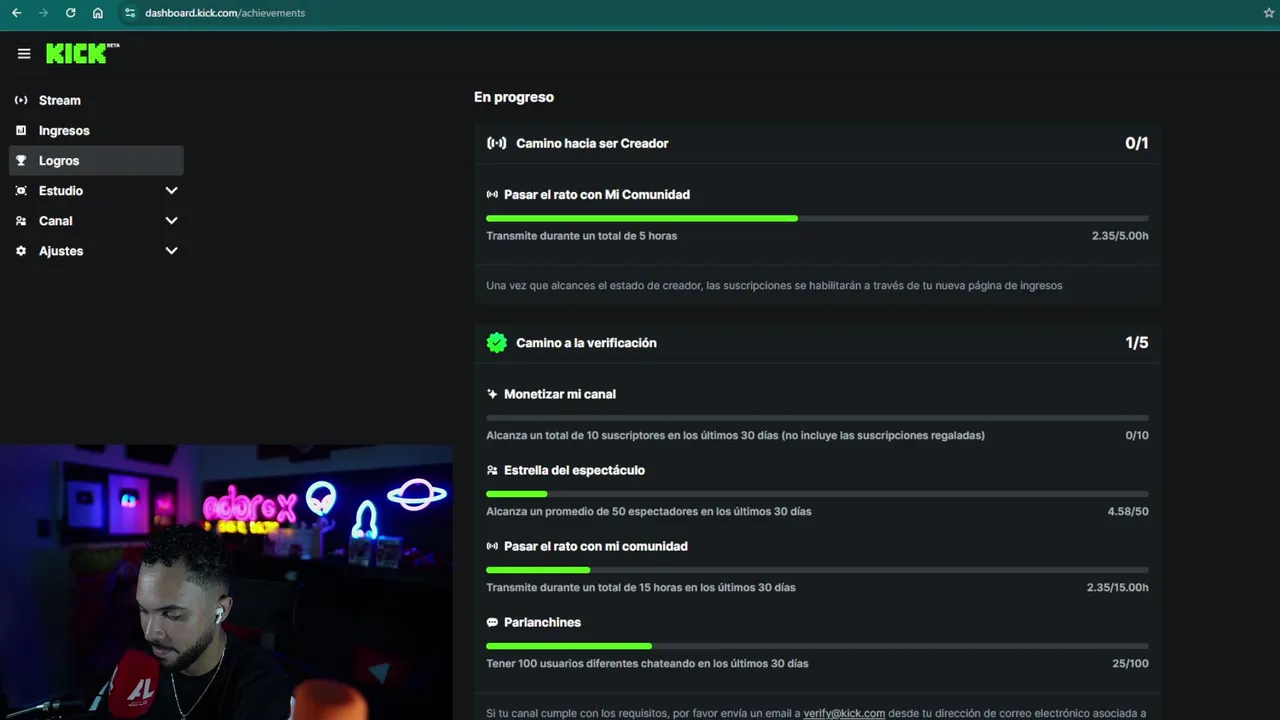Select the Logros menu item
Screen dimensions: 1280x720
click(96, 160)
